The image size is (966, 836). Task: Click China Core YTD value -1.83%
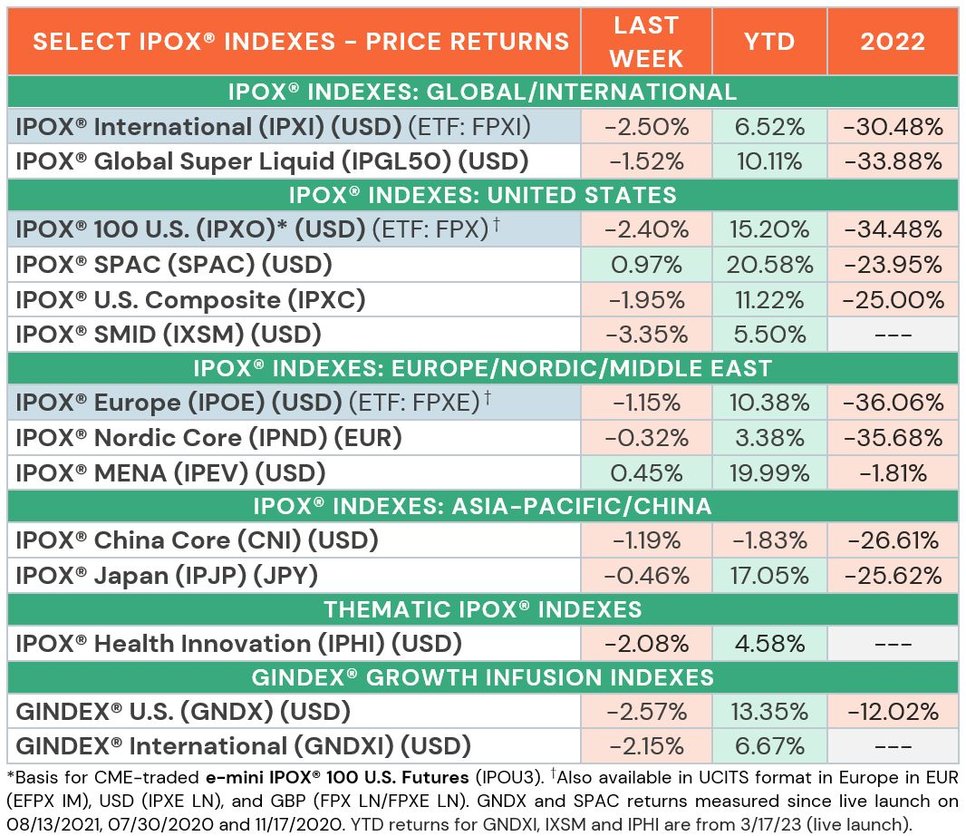click(769, 541)
